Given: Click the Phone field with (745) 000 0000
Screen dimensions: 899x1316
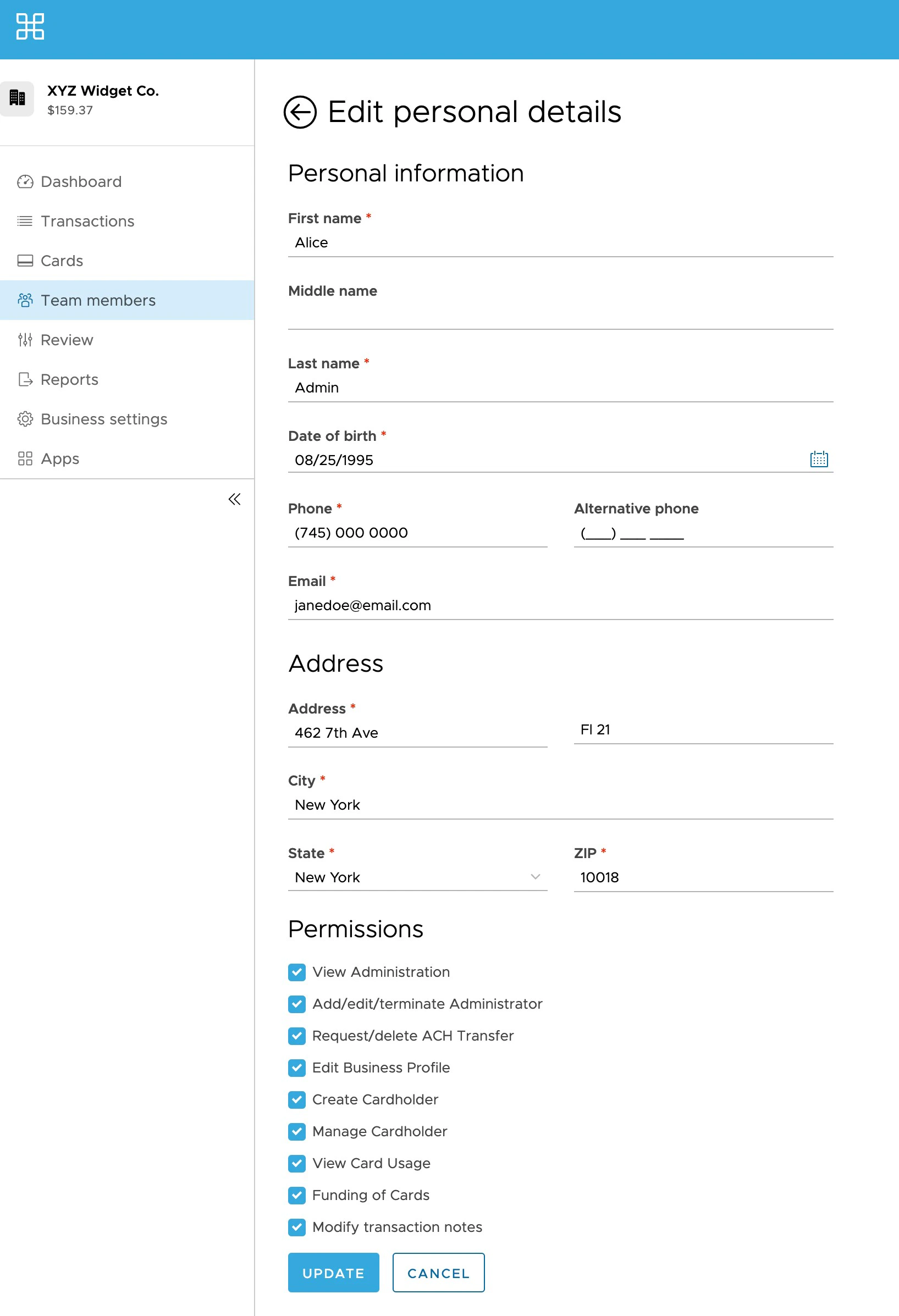Looking at the screenshot, I should [x=417, y=533].
